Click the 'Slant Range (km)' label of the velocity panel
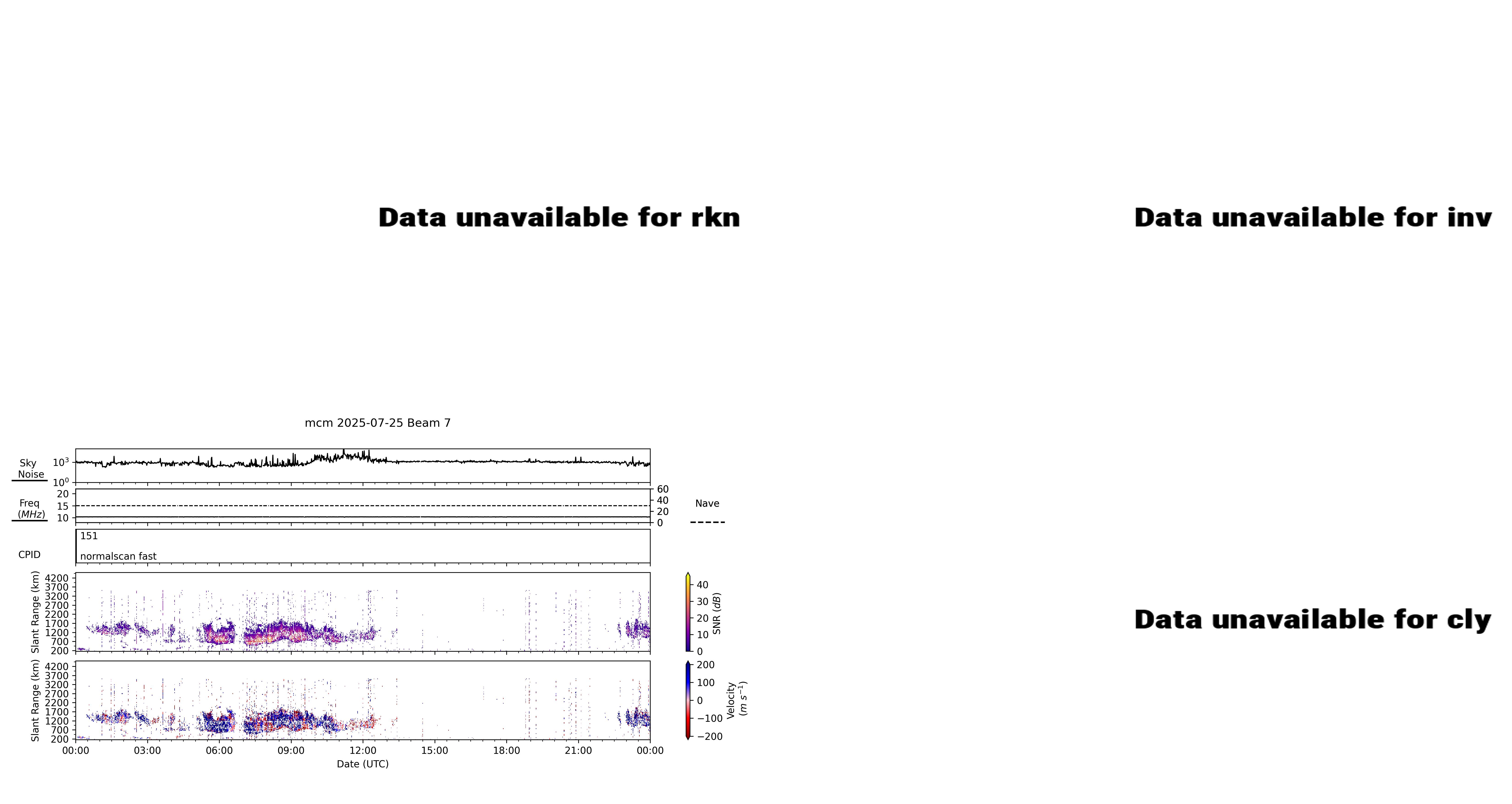Image resolution: width=1512 pixels, height=804 pixels. tap(35, 700)
